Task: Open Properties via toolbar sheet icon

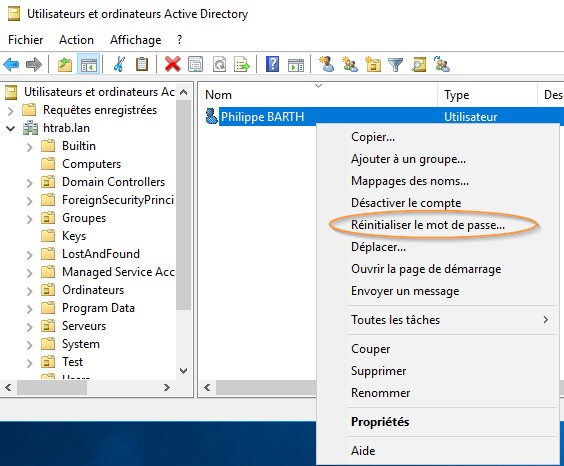Action: [x=195, y=65]
